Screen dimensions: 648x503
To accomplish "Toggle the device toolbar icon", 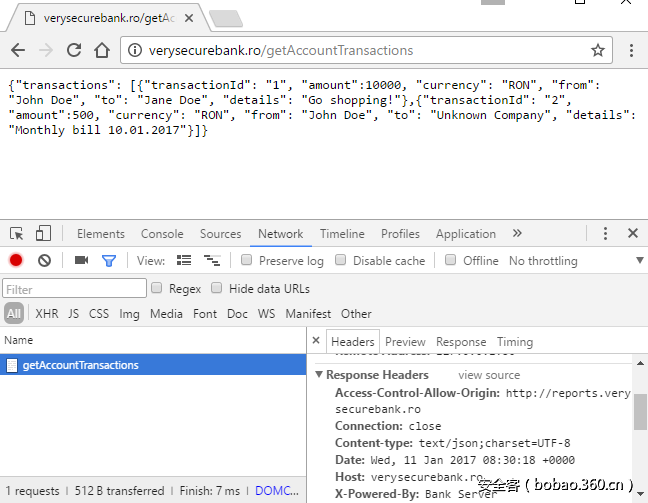I will (x=43, y=233).
